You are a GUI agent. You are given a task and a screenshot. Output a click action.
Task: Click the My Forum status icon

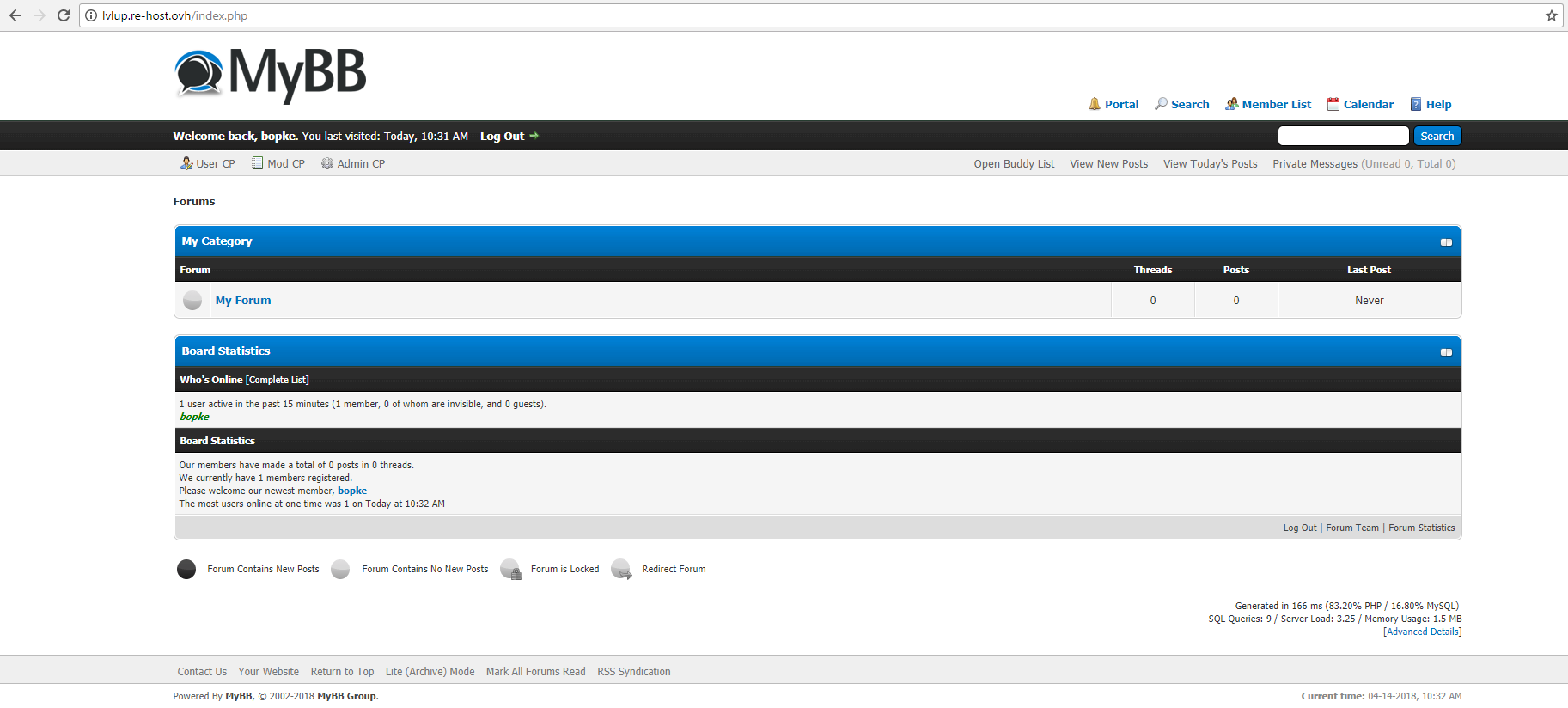192,300
